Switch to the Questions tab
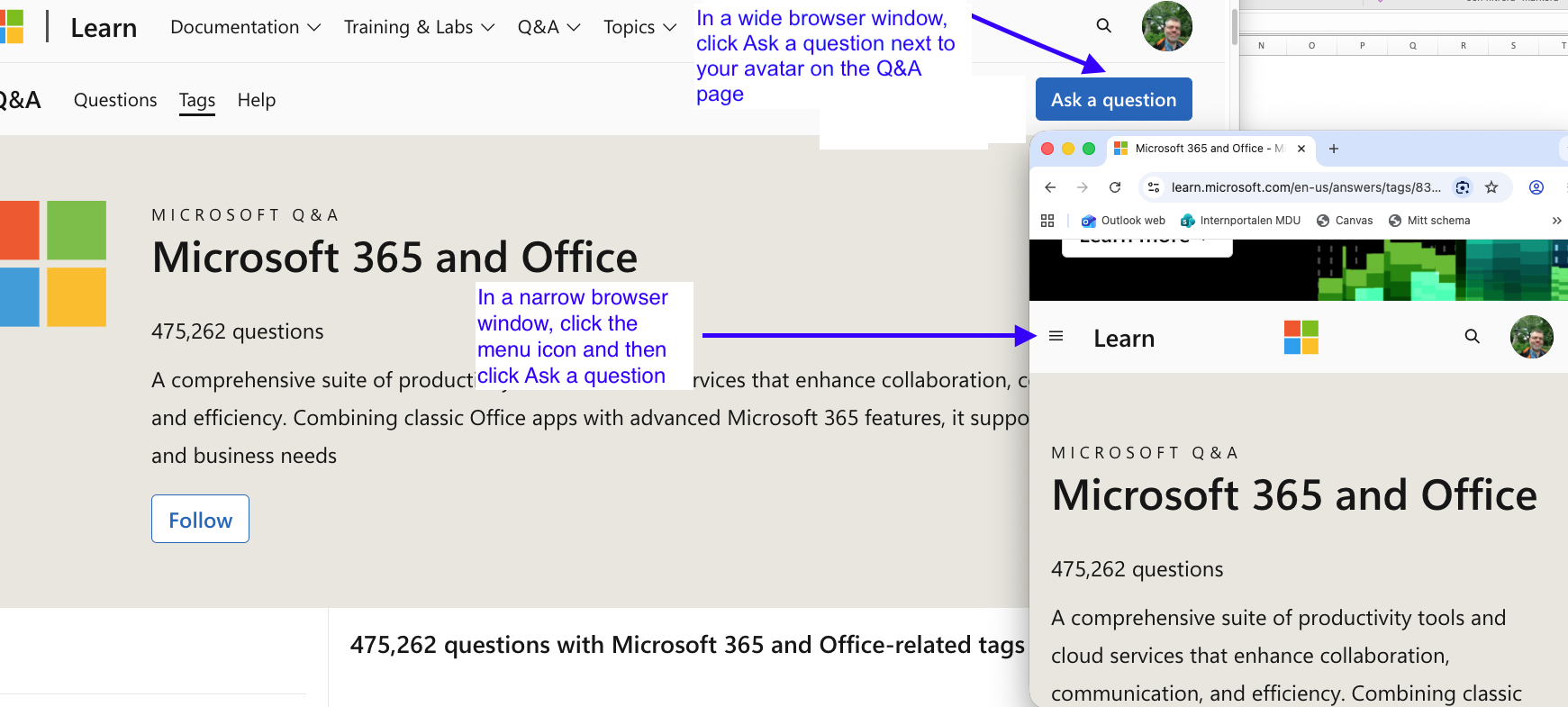Image resolution: width=1568 pixels, height=707 pixels. click(x=115, y=100)
